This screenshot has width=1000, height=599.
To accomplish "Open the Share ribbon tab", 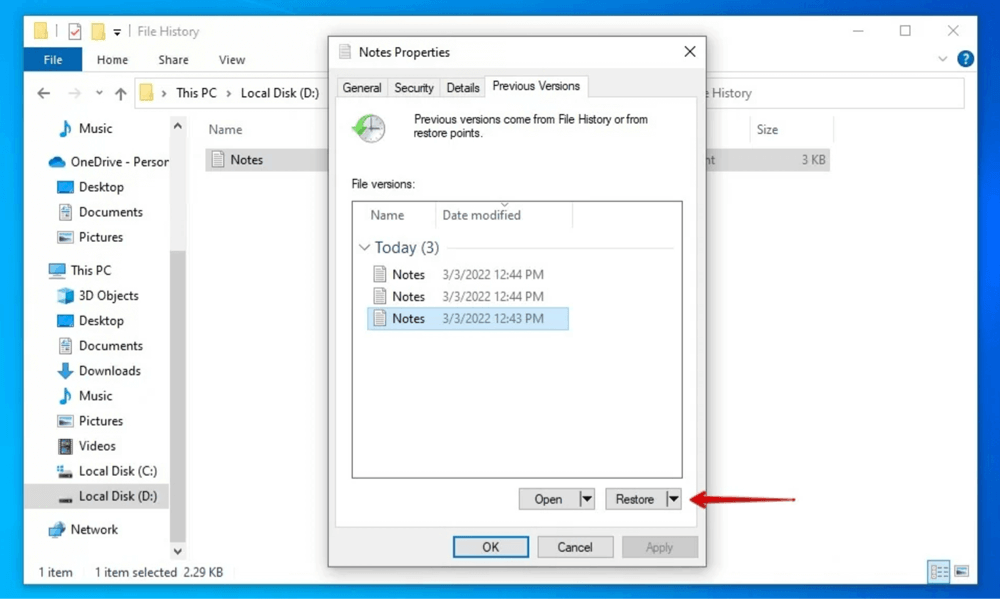I will (x=172, y=59).
